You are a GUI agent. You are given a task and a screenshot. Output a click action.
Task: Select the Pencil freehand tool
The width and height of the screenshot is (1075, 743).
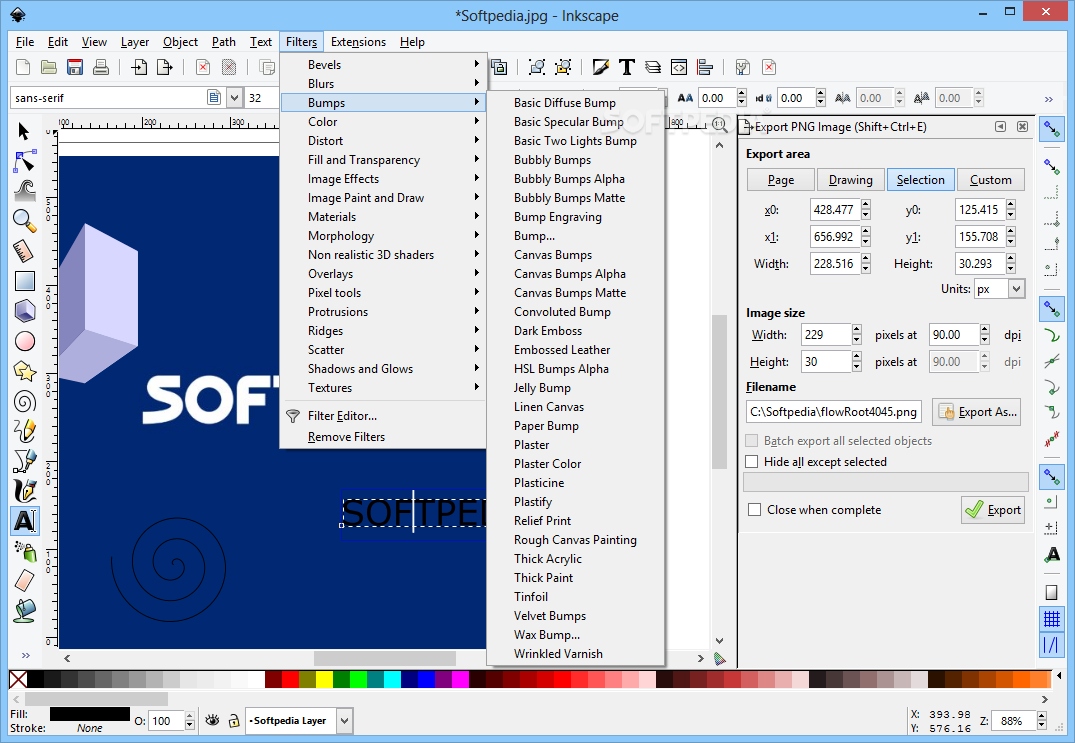(24, 431)
